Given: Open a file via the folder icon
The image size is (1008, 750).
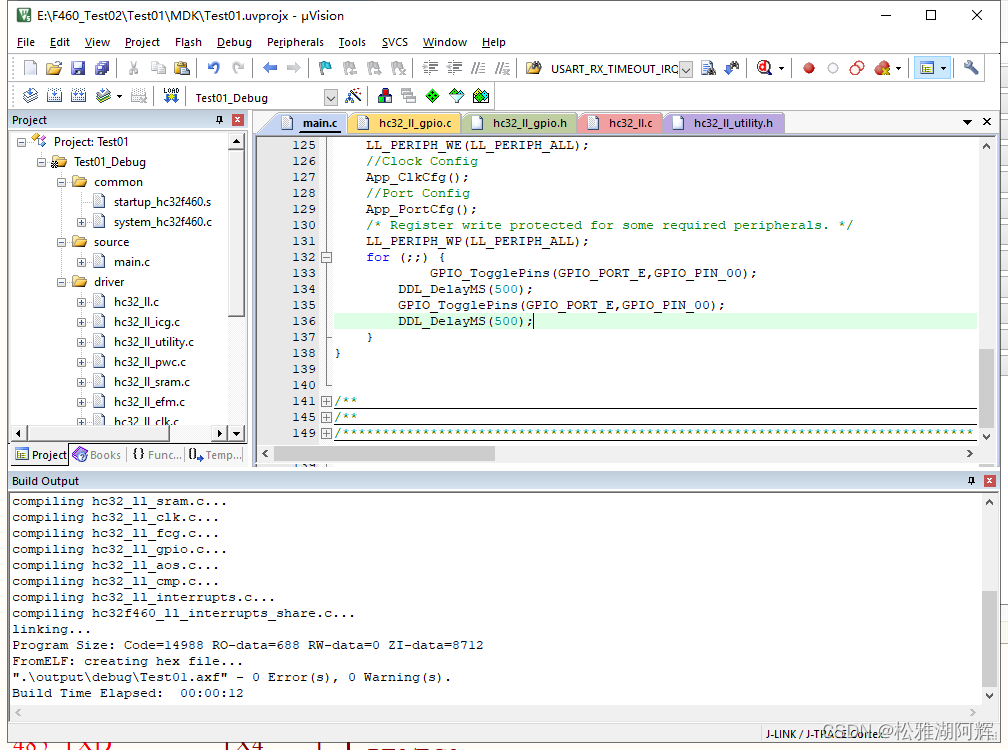Looking at the screenshot, I should (54, 68).
